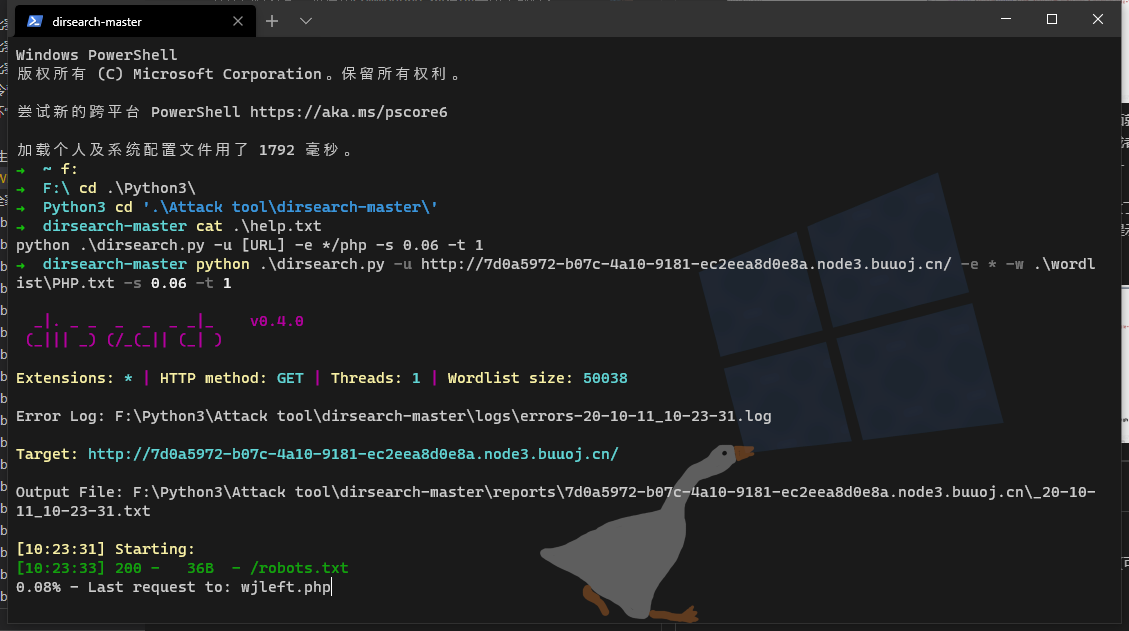1129x631 pixels.
Task: Click the 1792 load time line
Action: click(x=184, y=150)
